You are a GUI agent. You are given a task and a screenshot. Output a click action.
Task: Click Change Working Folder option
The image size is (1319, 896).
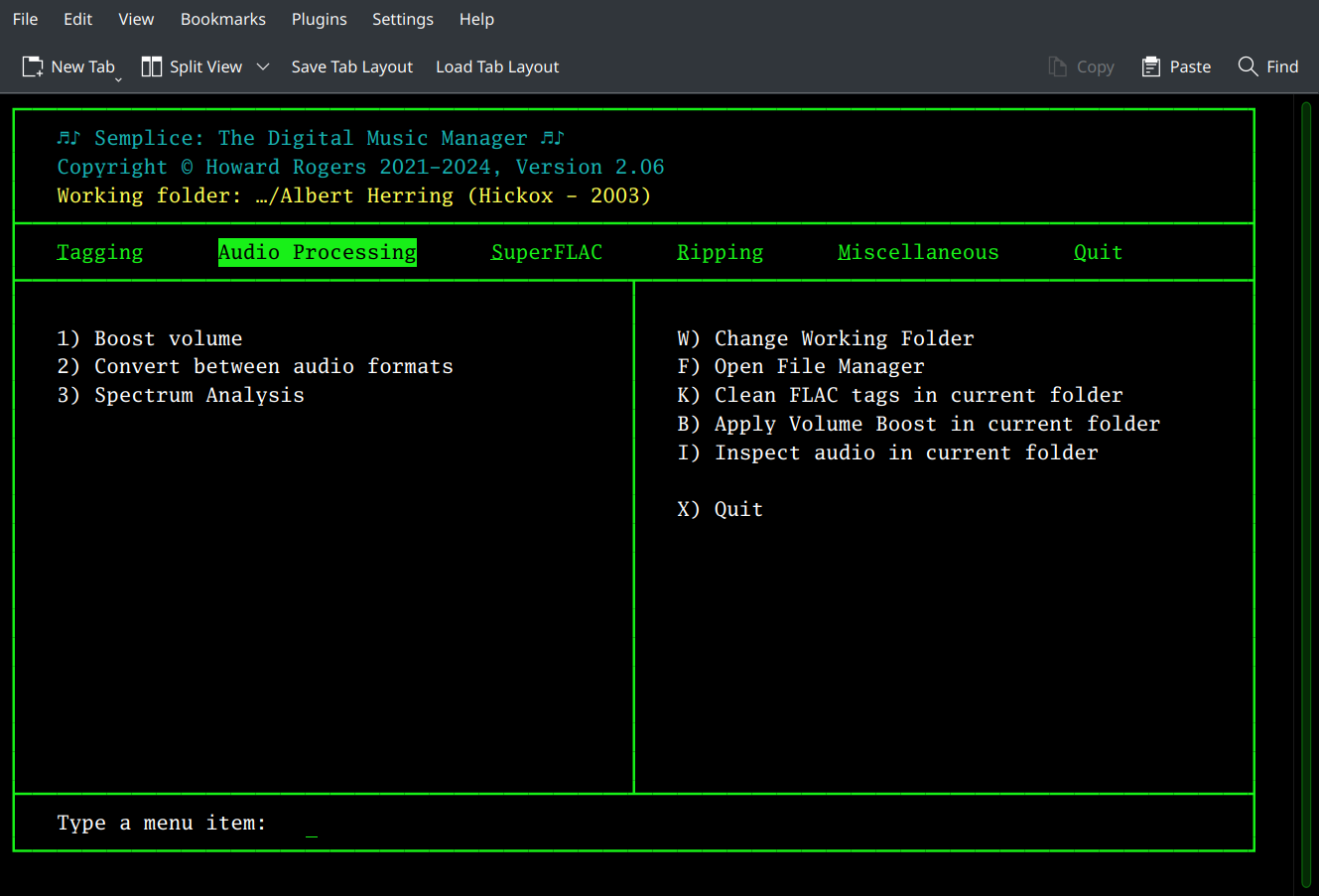point(844,338)
